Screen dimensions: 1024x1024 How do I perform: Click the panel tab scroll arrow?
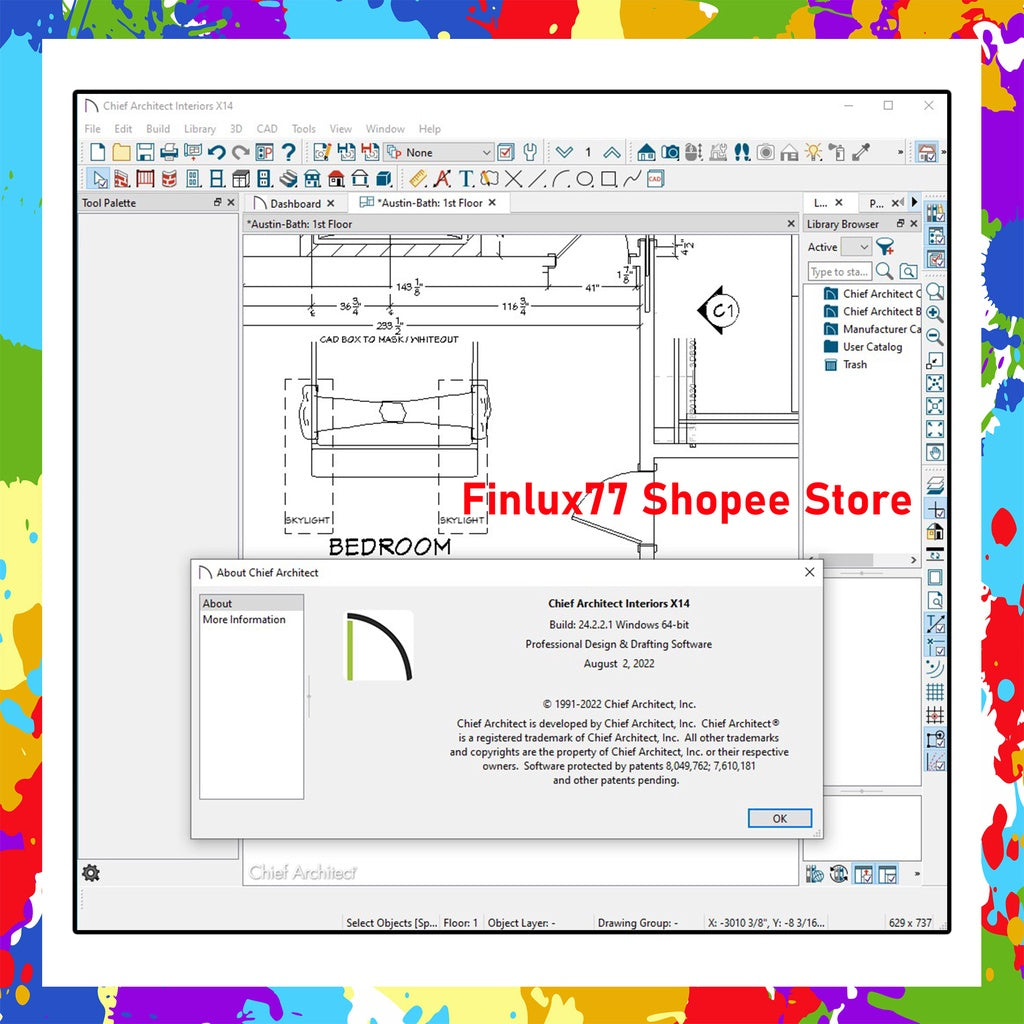click(x=916, y=202)
